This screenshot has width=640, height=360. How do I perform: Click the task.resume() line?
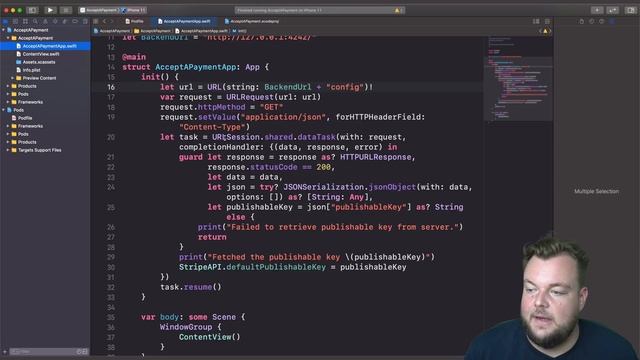pyautogui.click(x=191, y=287)
